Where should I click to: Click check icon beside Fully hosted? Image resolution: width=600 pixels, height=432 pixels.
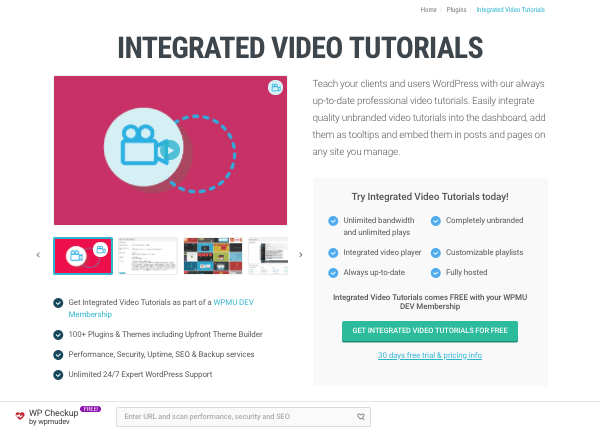(436, 273)
